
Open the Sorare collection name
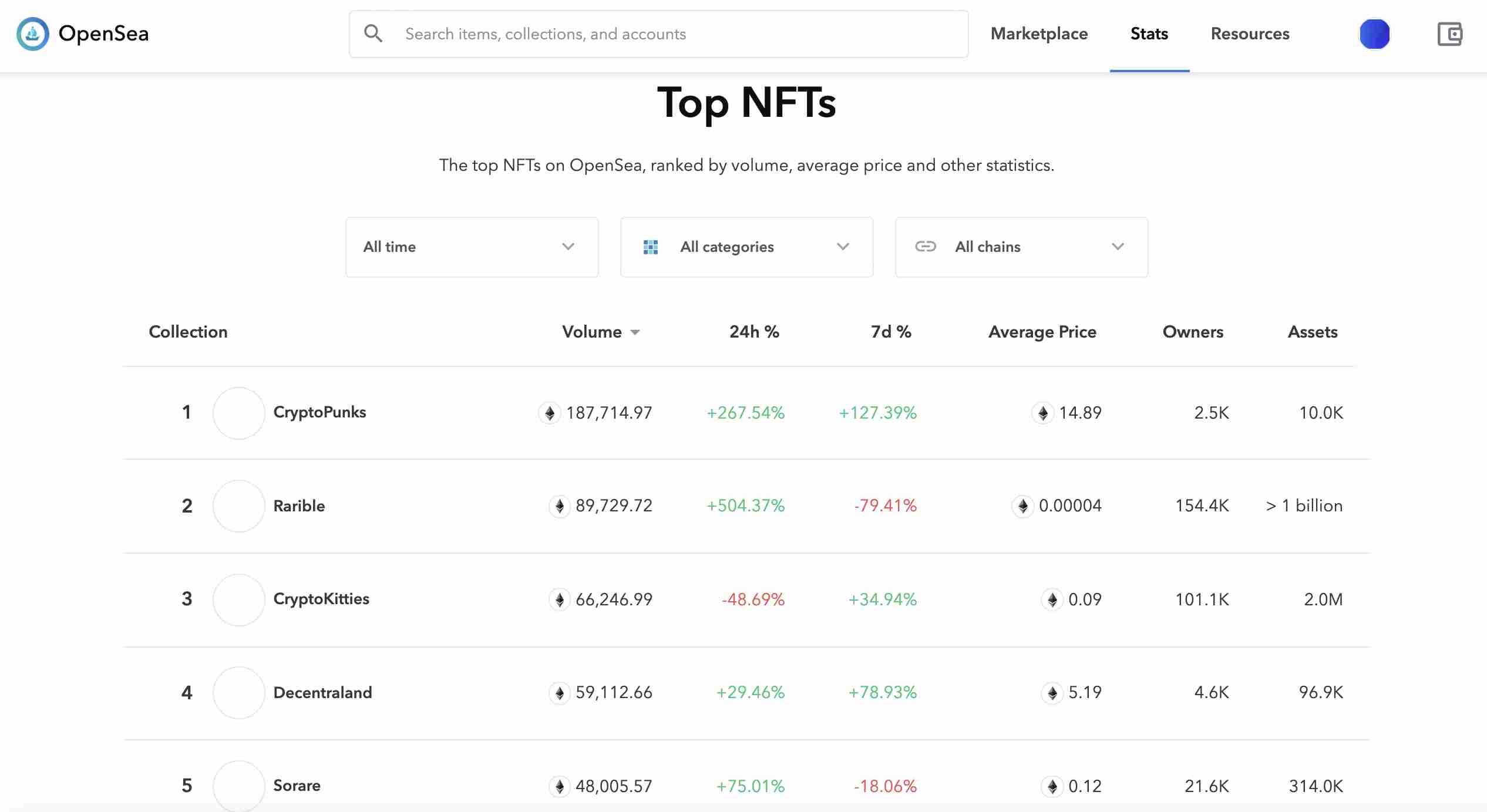click(x=297, y=786)
